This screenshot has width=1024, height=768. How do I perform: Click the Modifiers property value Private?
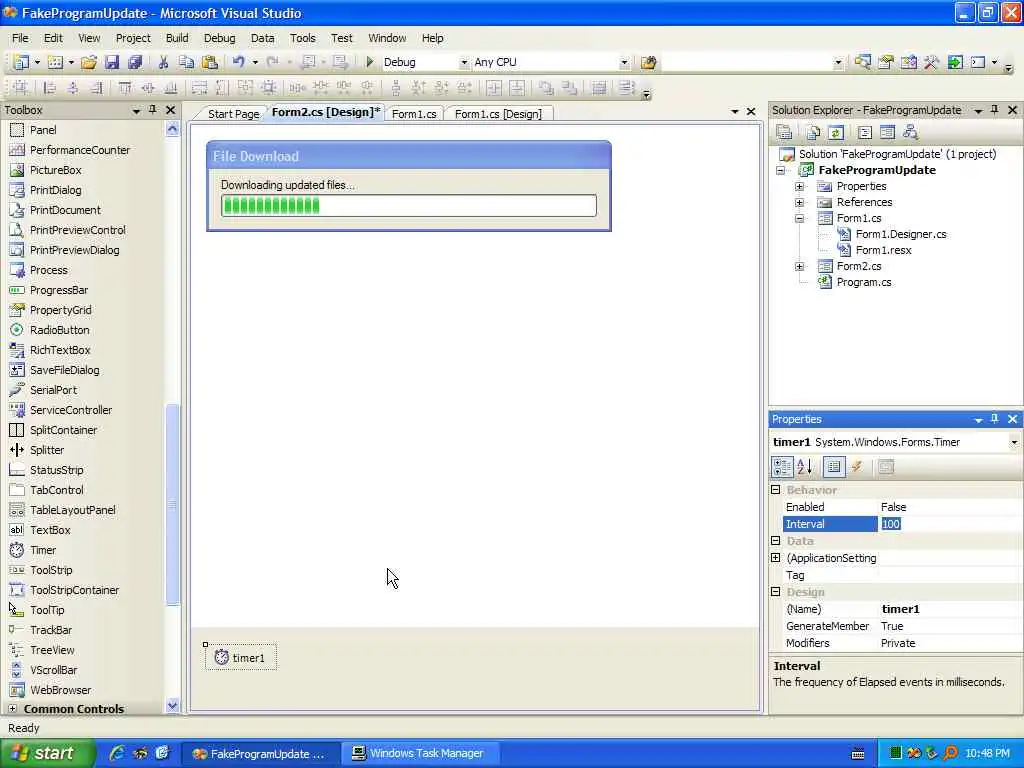[950, 643]
